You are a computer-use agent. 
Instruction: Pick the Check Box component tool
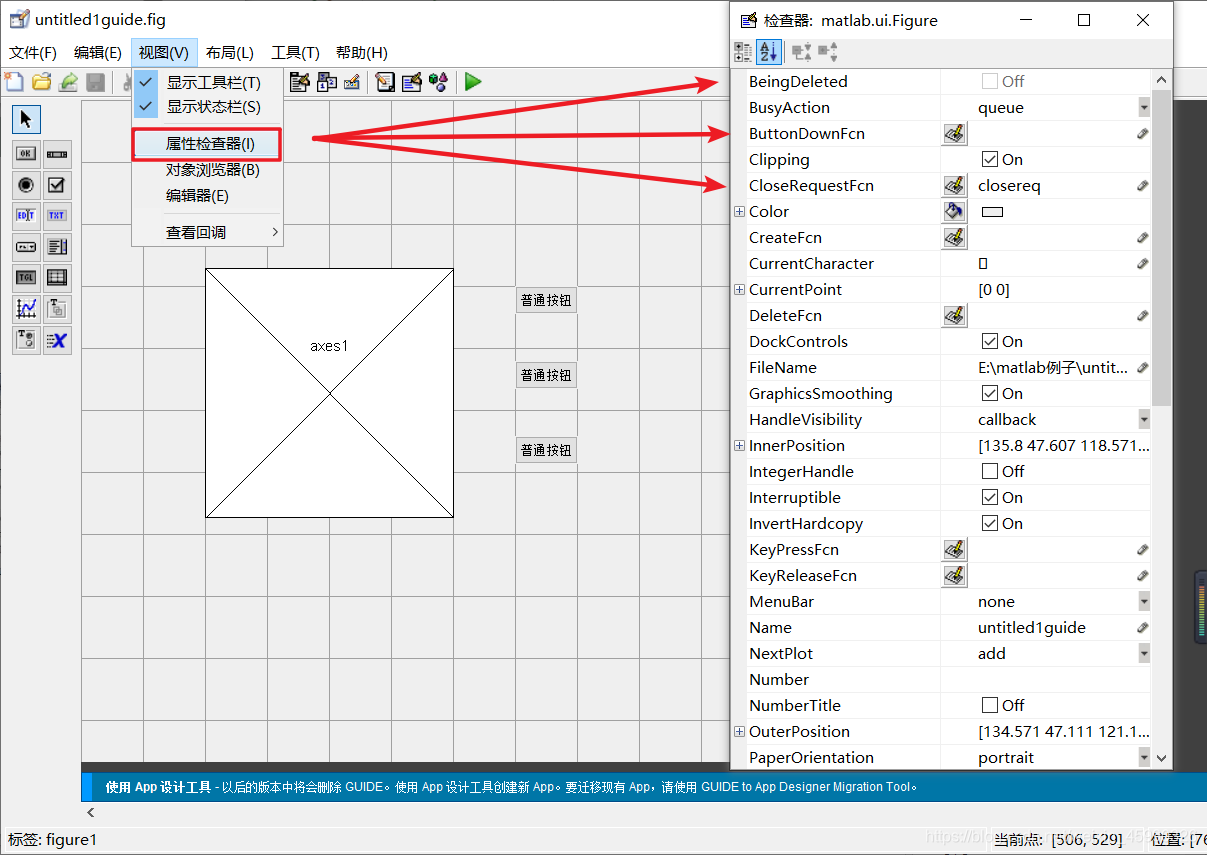[x=57, y=185]
